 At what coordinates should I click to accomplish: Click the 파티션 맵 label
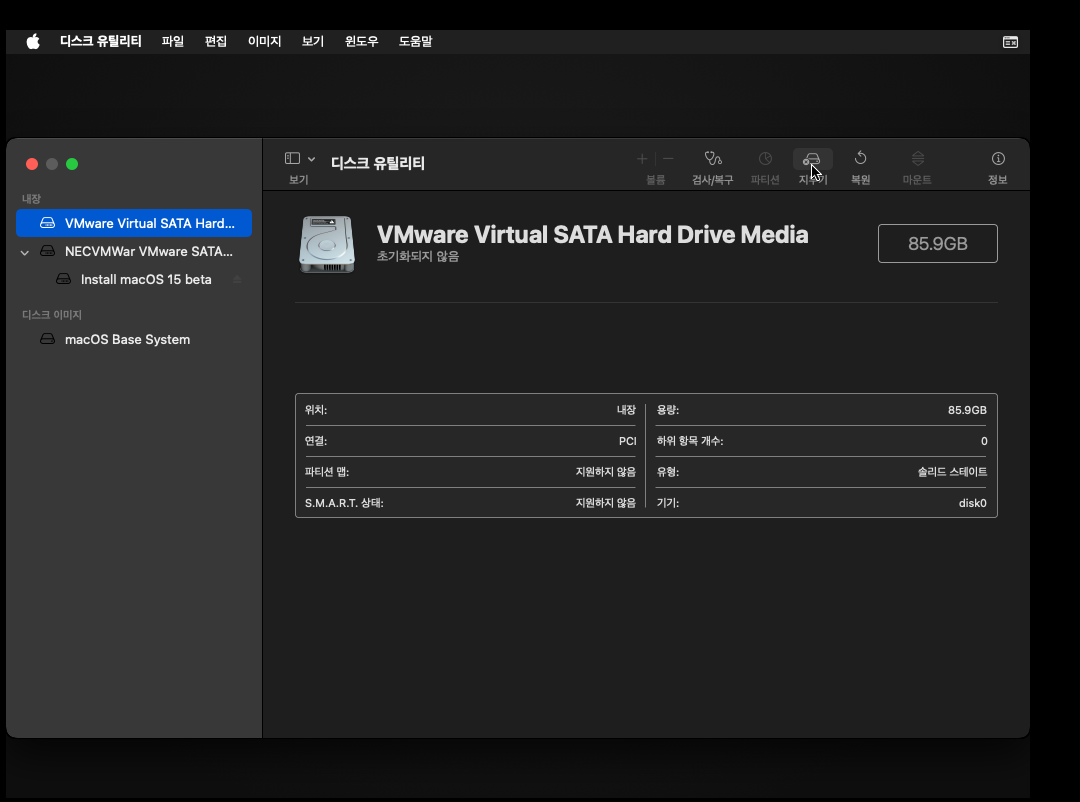[326, 472]
